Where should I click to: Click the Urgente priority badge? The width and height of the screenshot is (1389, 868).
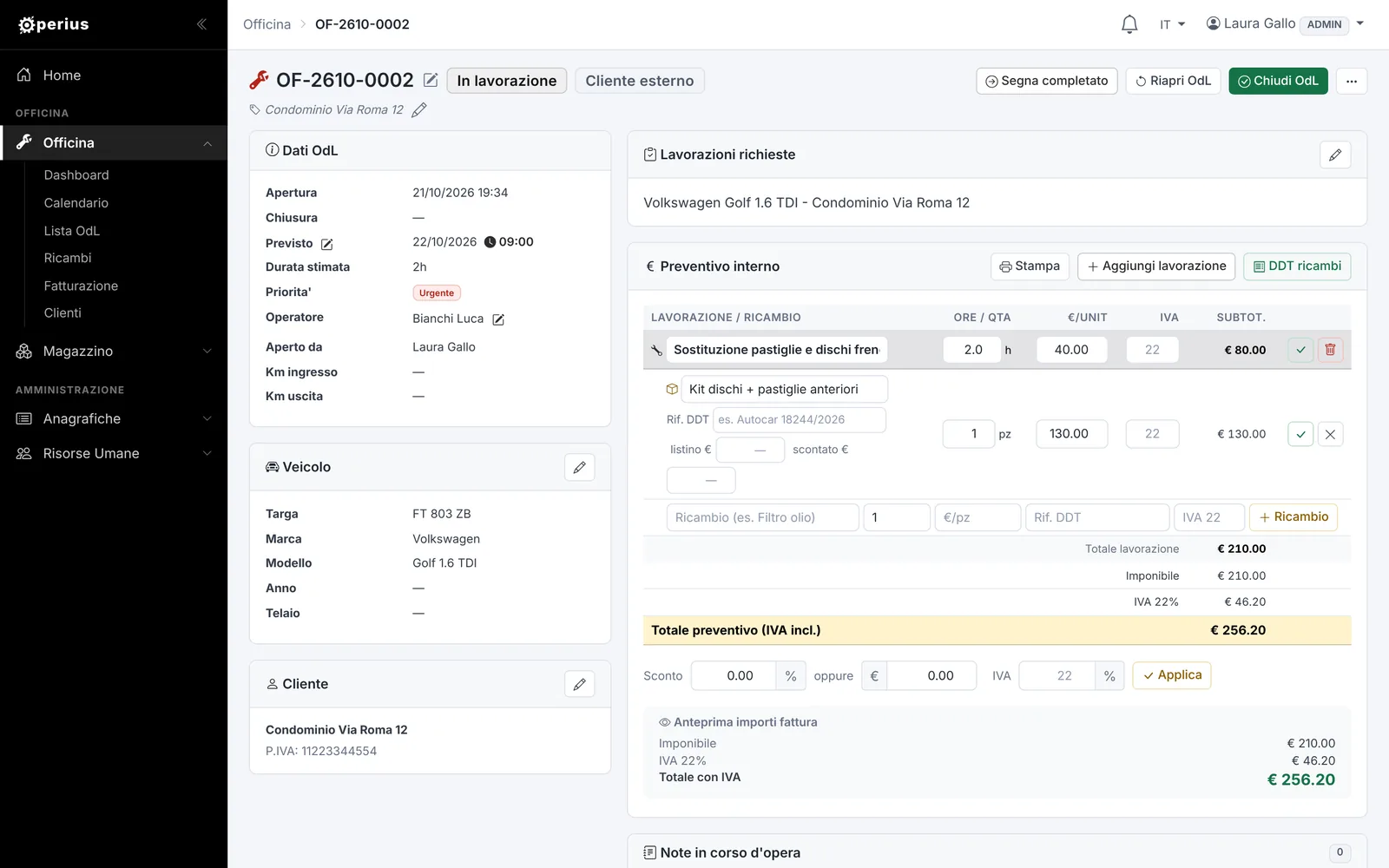click(x=437, y=293)
